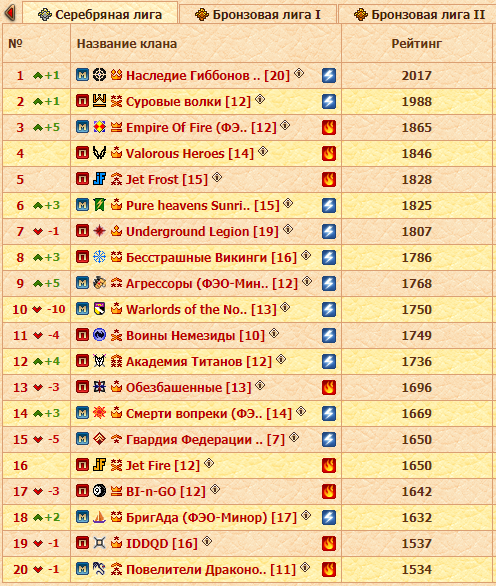Click snowflake emblem of Бесстрашные Викинги
The image size is (496, 586).
point(99,257)
